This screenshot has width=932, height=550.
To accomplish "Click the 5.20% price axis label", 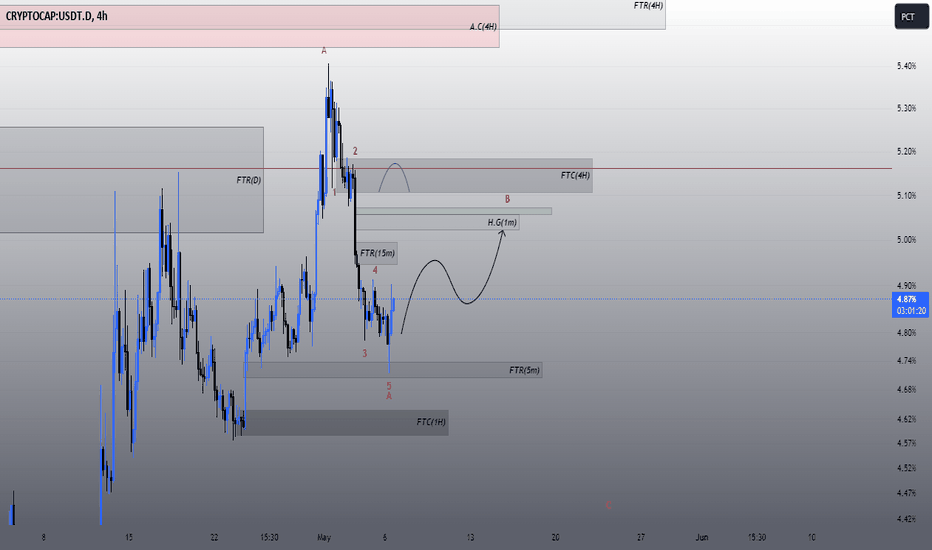I will coord(906,152).
